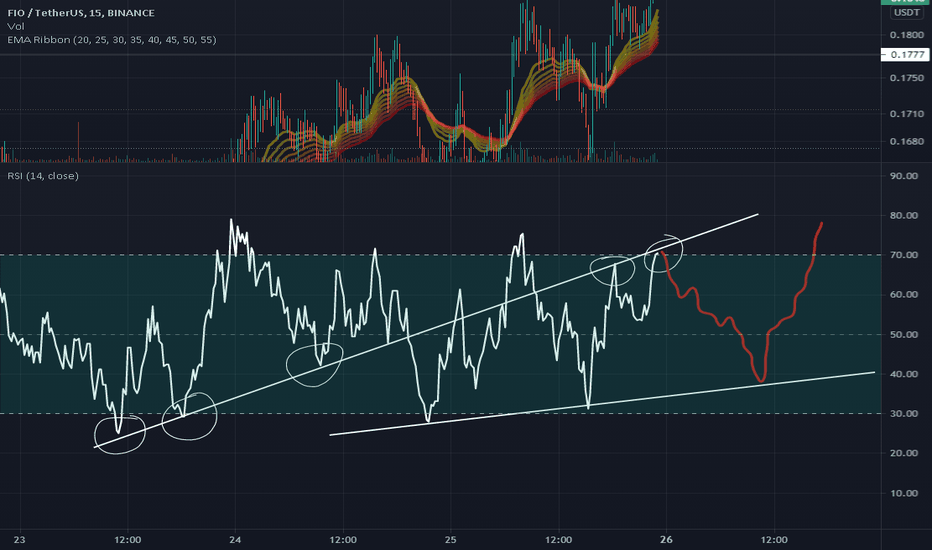Select the Vol indicator label
The image size is (932, 550).
tap(15, 26)
